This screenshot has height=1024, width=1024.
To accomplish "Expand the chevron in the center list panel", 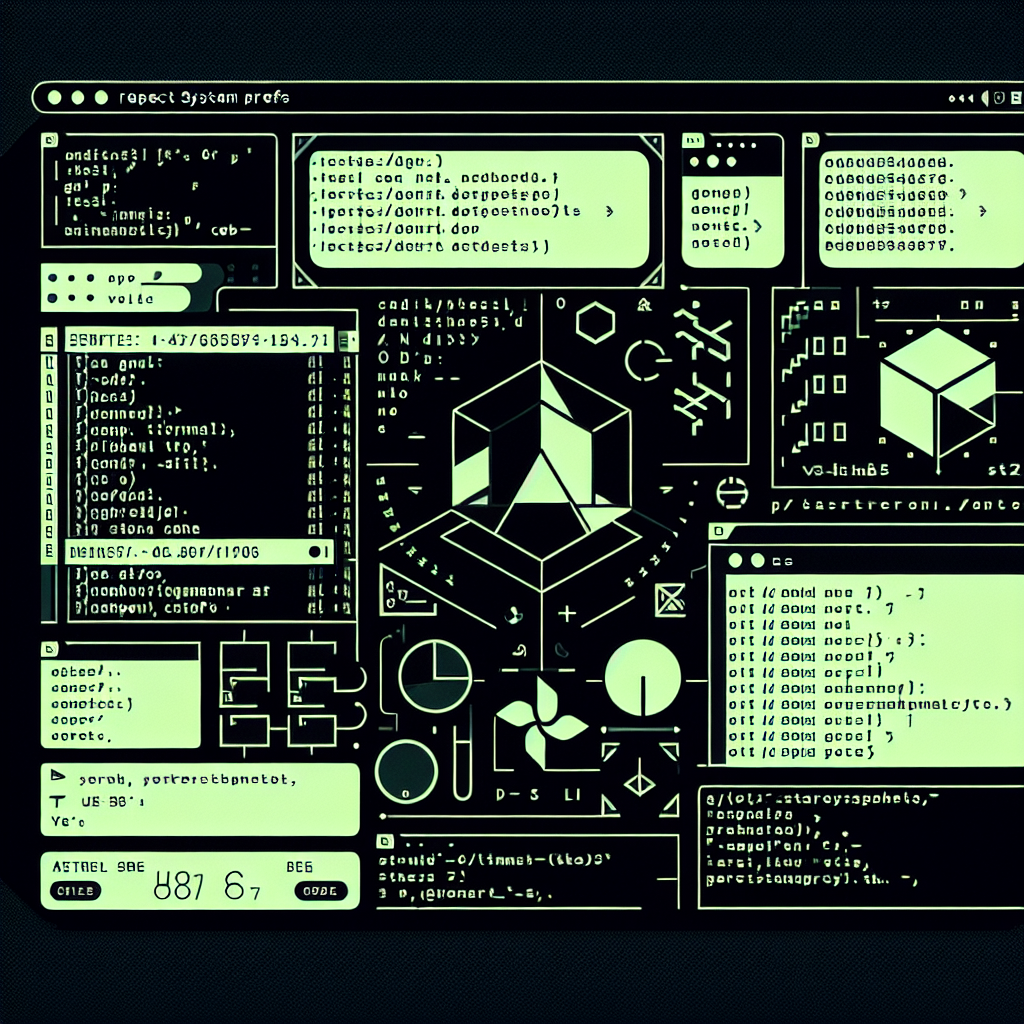I will 609,211.
